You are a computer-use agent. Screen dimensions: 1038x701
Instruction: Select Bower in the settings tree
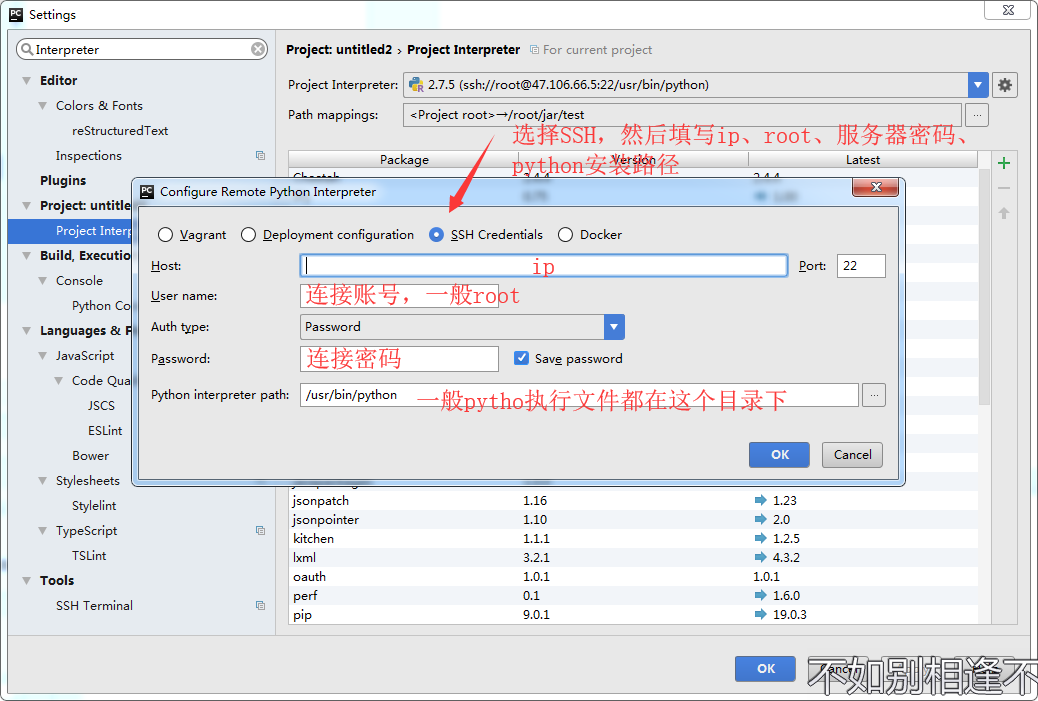click(x=90, y=455)
